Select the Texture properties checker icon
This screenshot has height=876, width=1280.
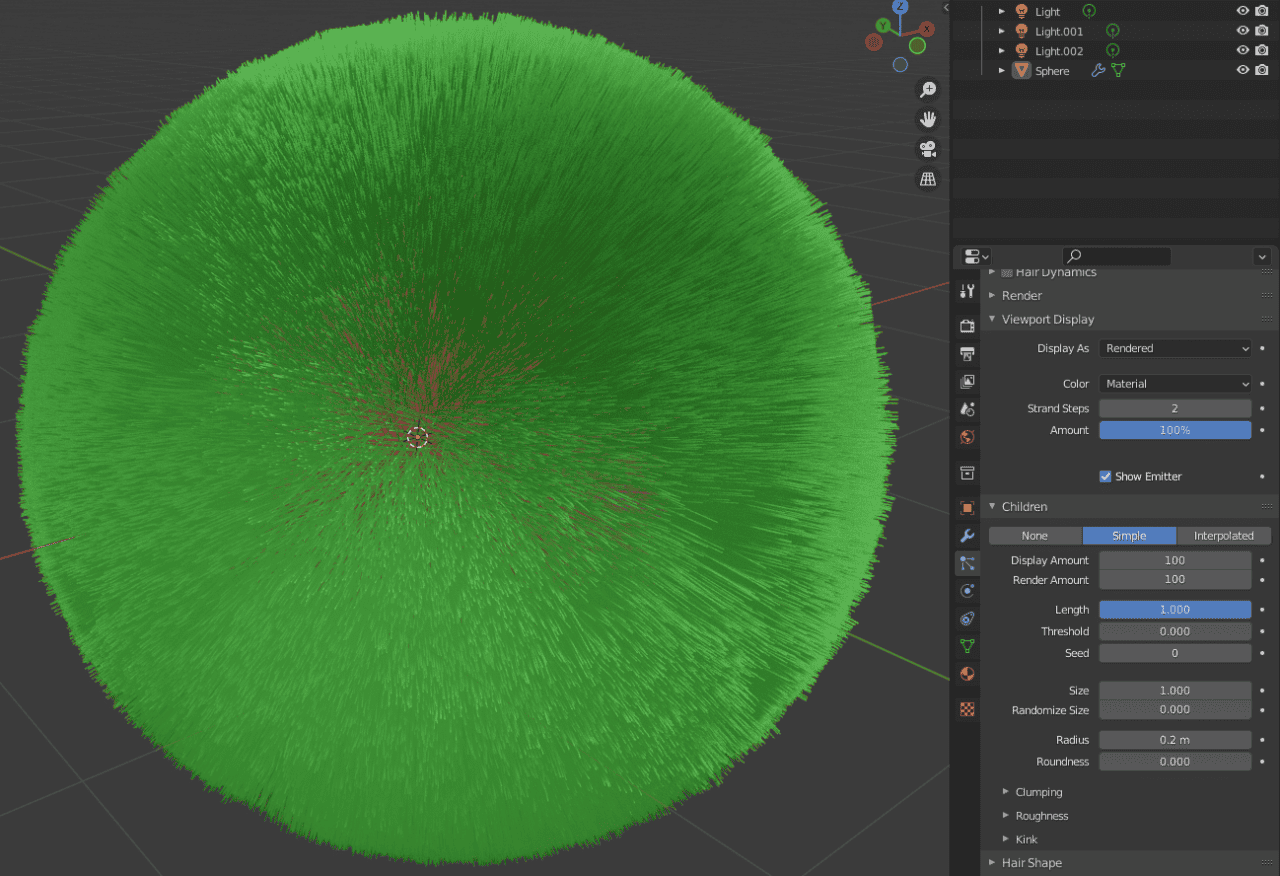[966, 708]
